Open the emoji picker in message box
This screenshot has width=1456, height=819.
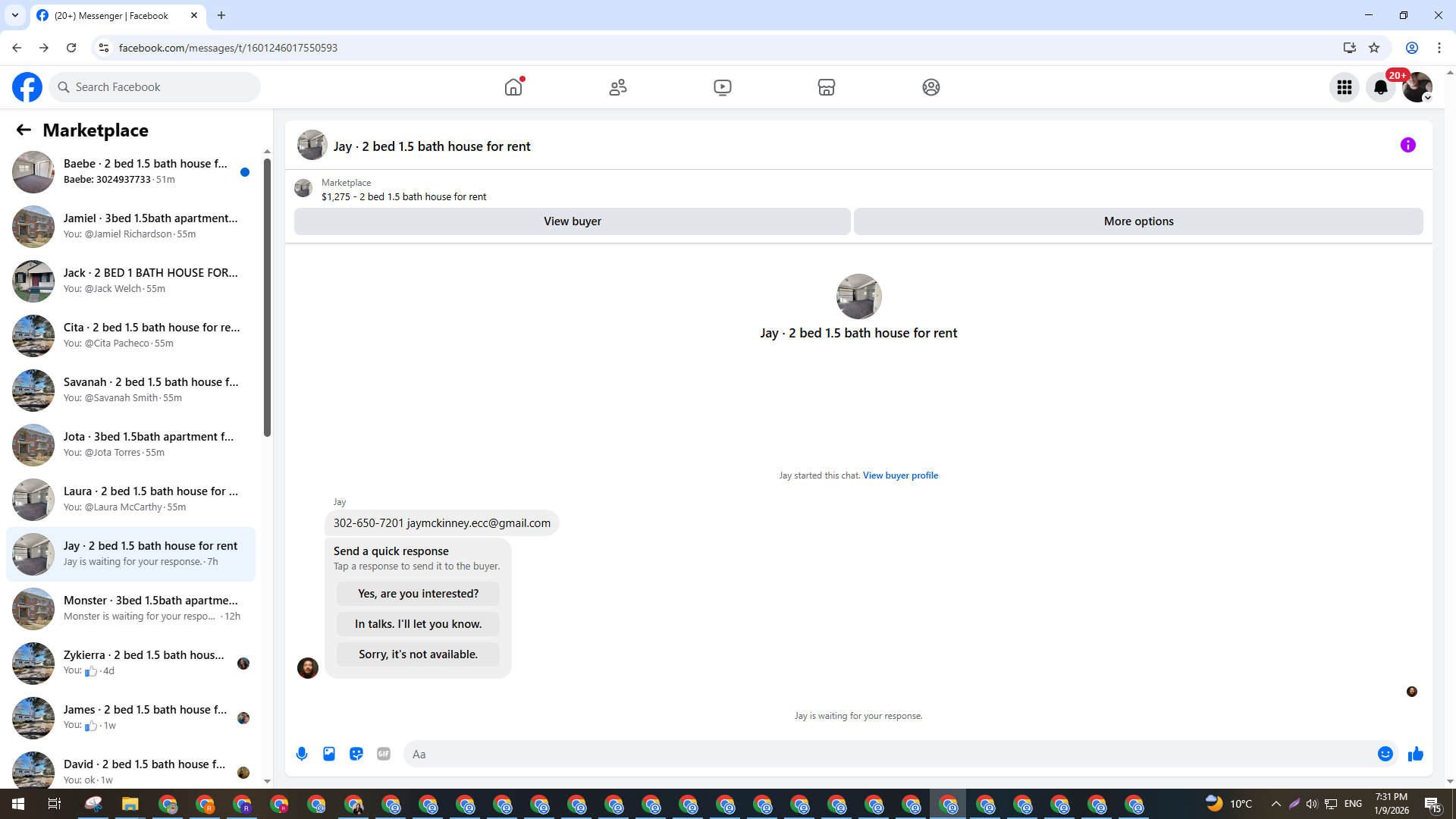[x=1385, y=754]
